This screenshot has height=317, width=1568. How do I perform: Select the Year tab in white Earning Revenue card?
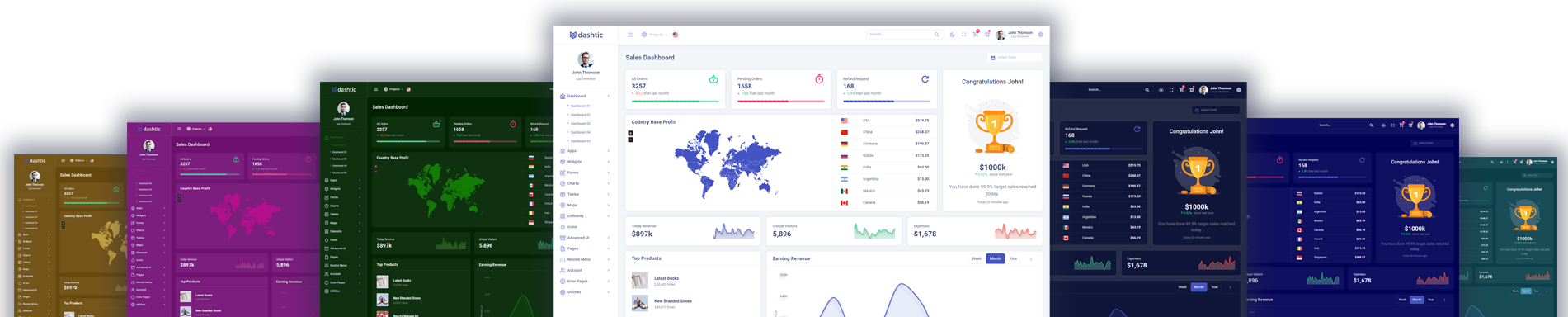pyautogui.click(x=1013, y=258)
